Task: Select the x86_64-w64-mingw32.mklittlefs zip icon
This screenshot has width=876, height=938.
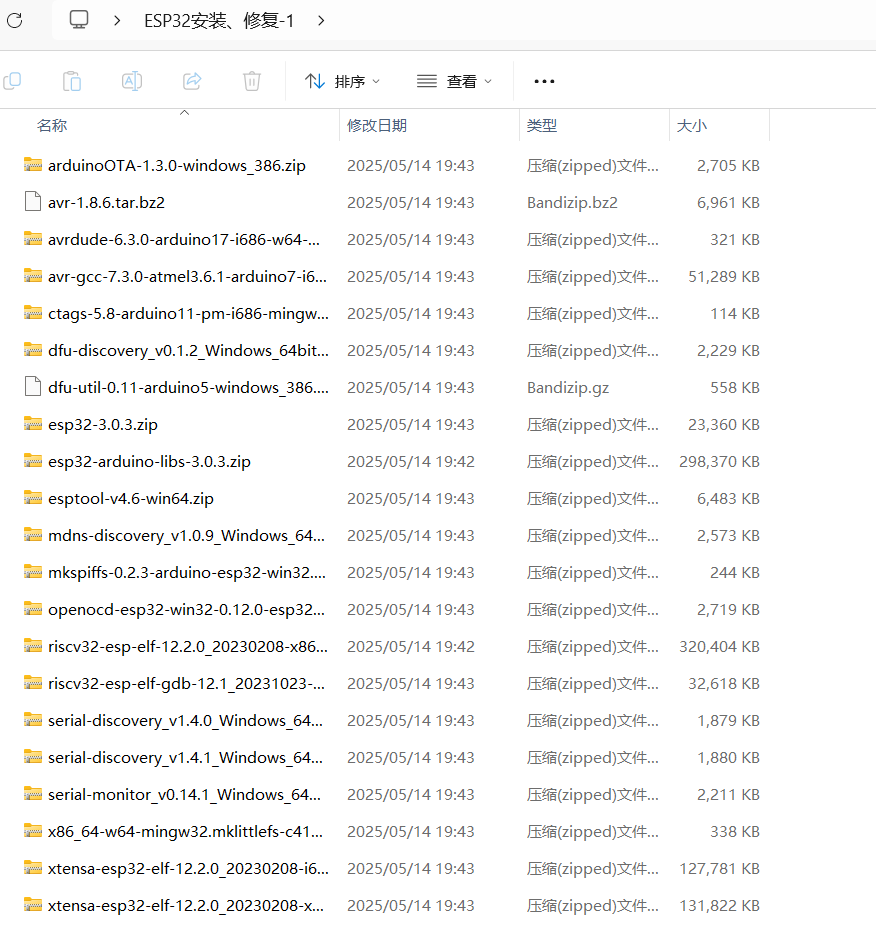Action: tap(33, 831)
